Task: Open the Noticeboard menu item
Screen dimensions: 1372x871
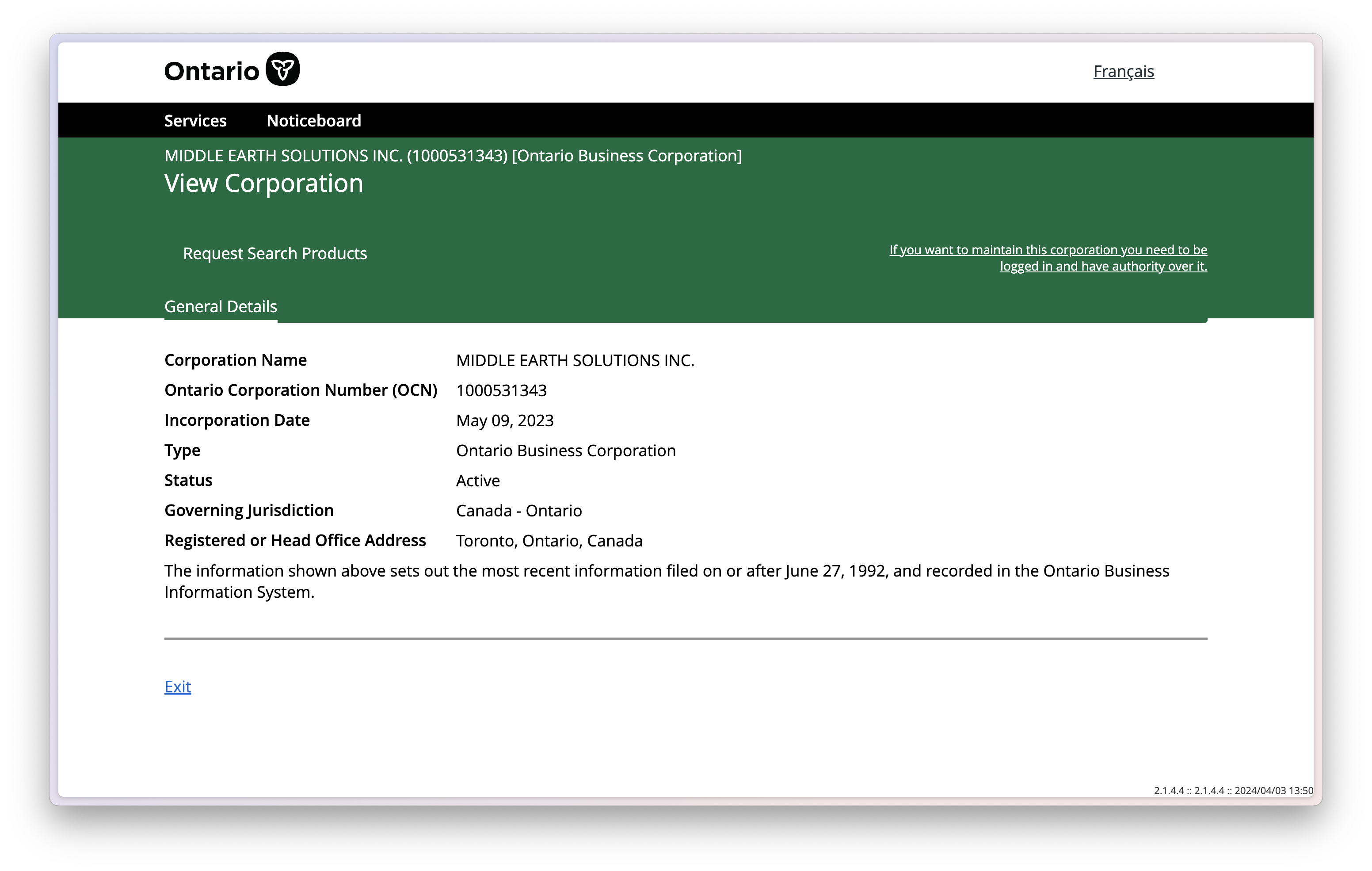Action: (x=313, y=121)
